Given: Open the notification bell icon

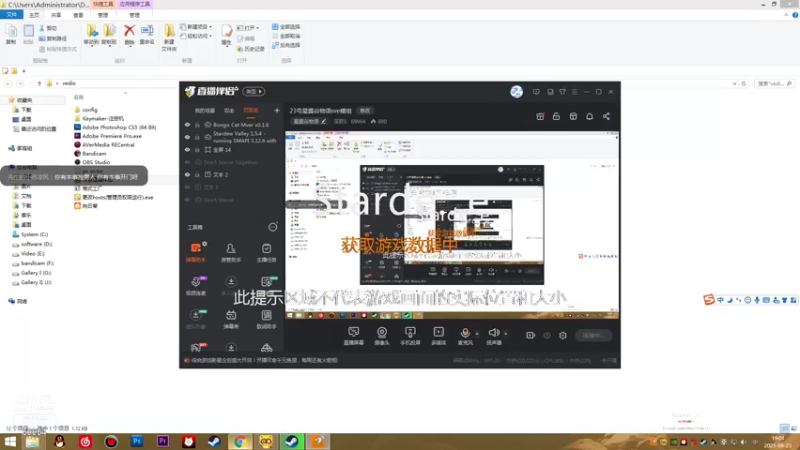Looking at the screenshot, I should [589, 116].
